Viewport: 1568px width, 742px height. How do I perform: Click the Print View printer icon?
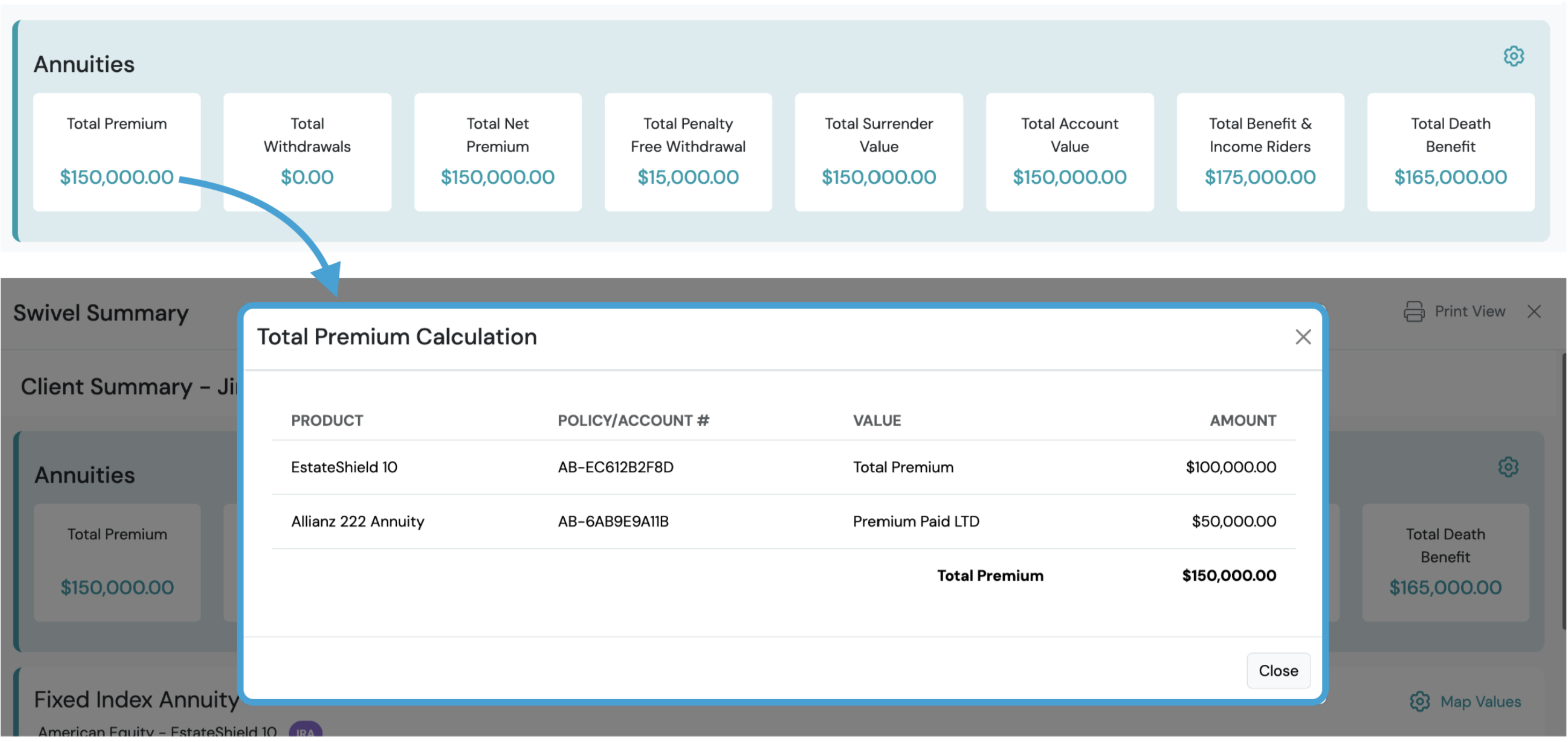1414,311
